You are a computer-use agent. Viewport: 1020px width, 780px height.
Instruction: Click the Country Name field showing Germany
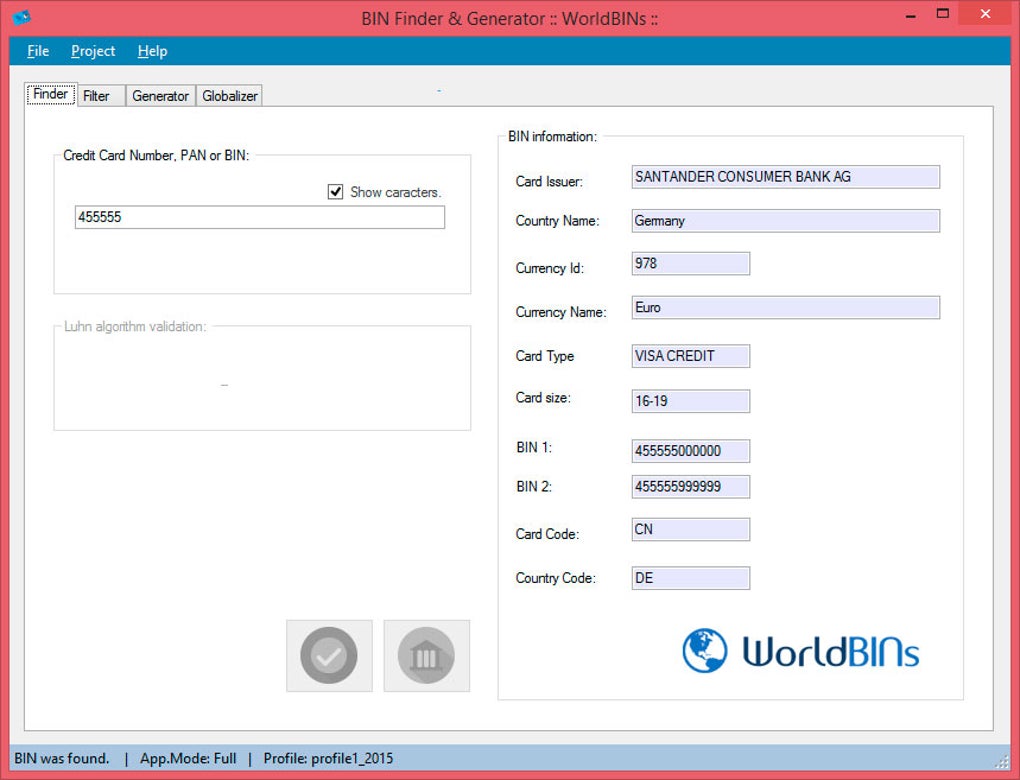[785, 221]
